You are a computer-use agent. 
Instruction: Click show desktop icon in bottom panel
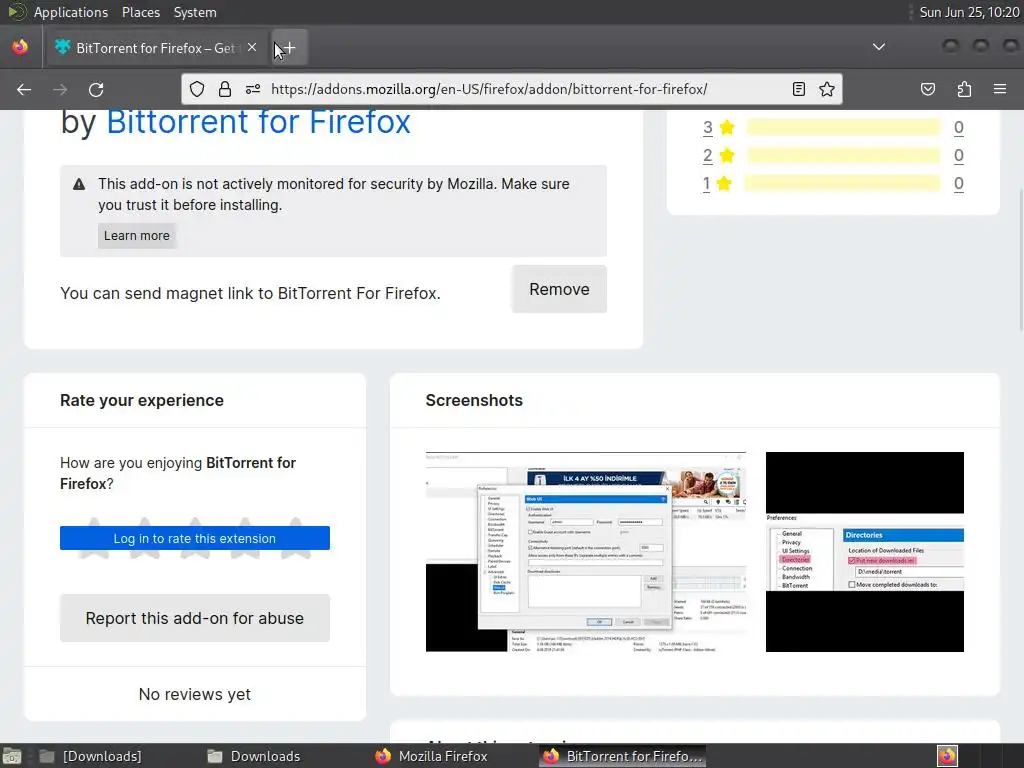click(x=12, y=756)
